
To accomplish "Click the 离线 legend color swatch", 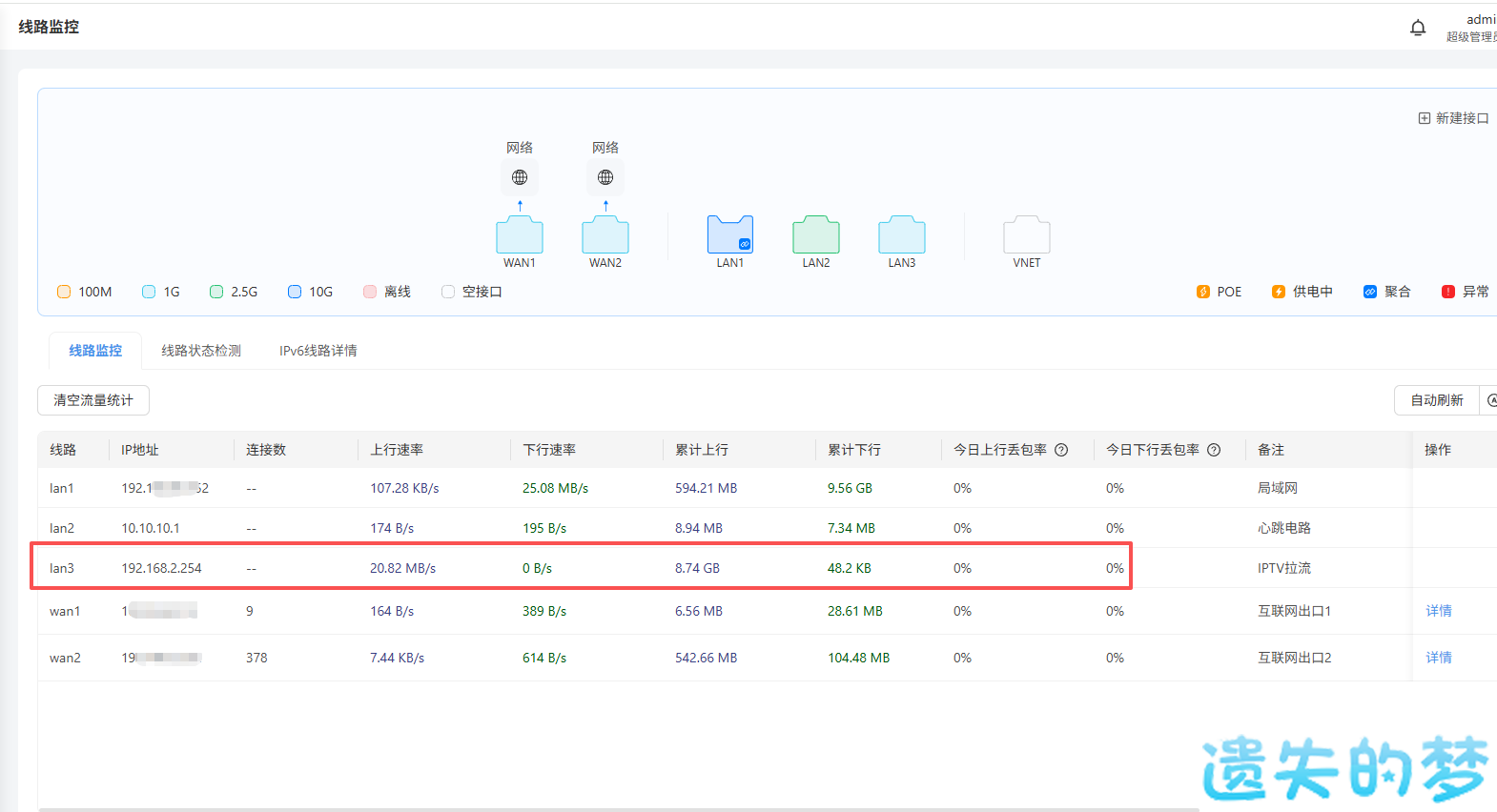I will click(370, 292).
